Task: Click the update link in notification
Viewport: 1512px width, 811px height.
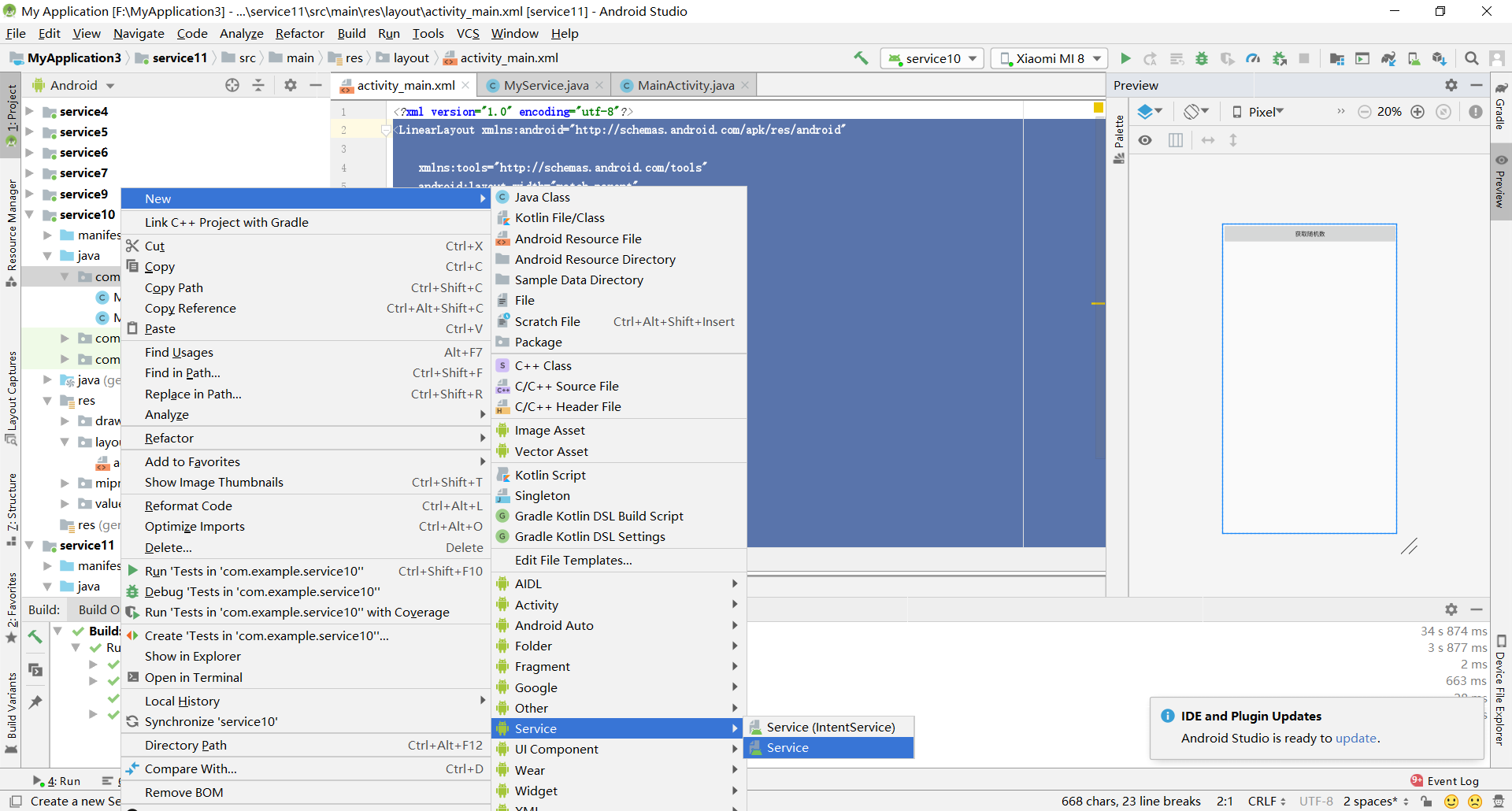Action: (x=1356, y=739)
